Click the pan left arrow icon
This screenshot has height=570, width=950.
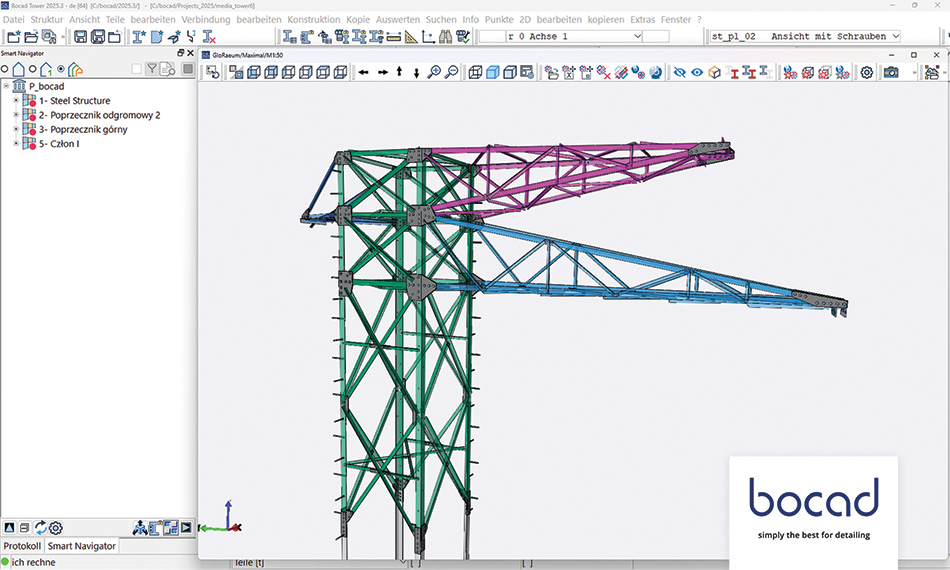[x=364, y=72]
